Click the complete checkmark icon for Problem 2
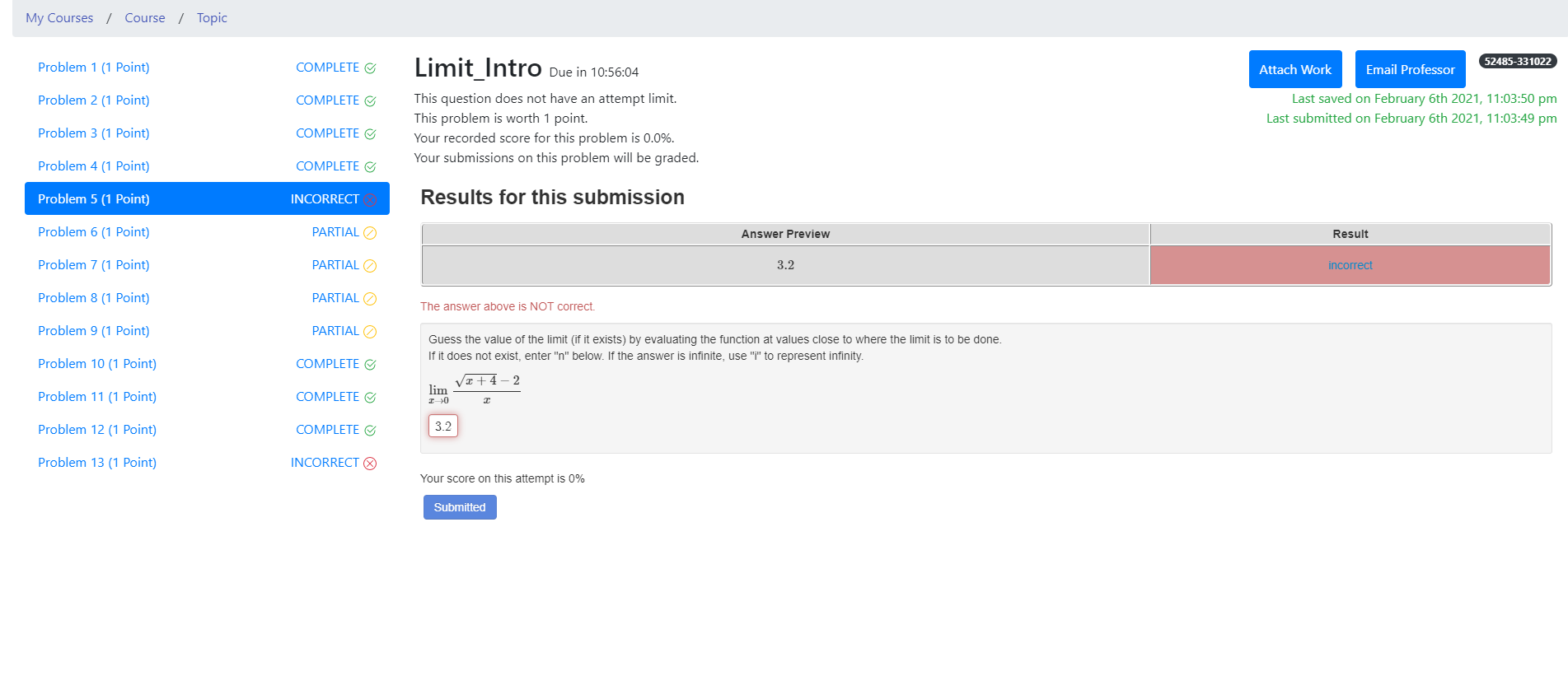This screenshot has height=690, width=1568. tap(370, 101)
